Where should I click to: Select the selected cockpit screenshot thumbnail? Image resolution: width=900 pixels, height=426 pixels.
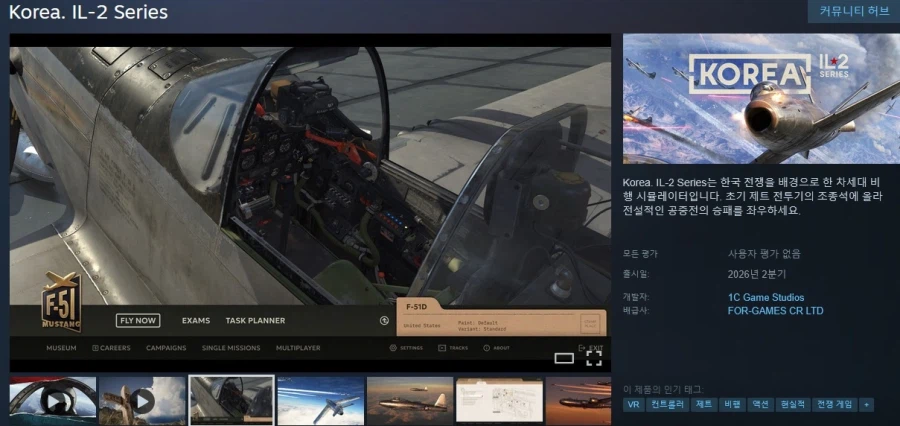pos(231,400)
